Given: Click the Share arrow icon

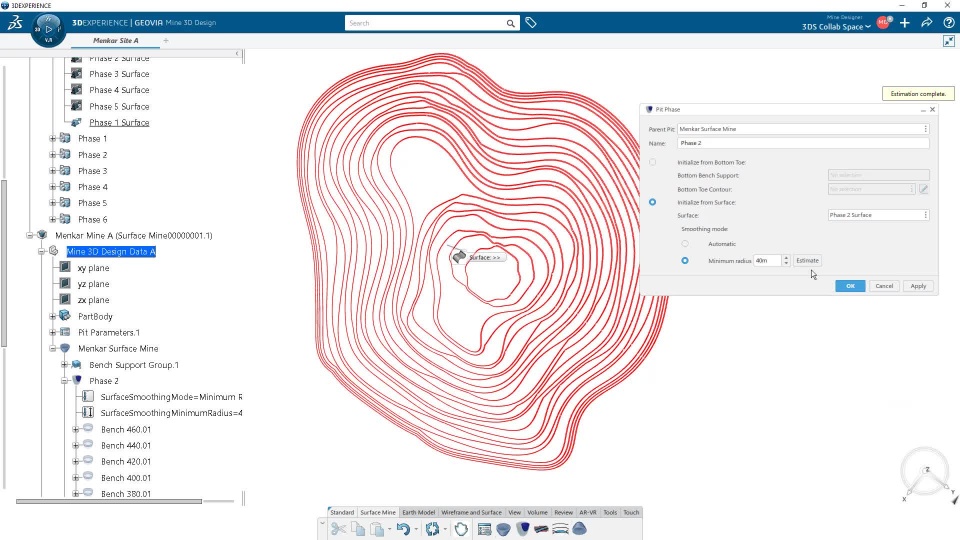Looking at the screenshot, I should [x=927, y=23].
